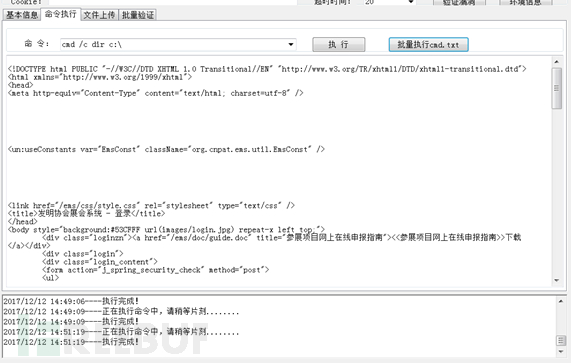Click the last log line 14:51:19 执行完成
Screen dimensions: 571x363
point(71,342)
